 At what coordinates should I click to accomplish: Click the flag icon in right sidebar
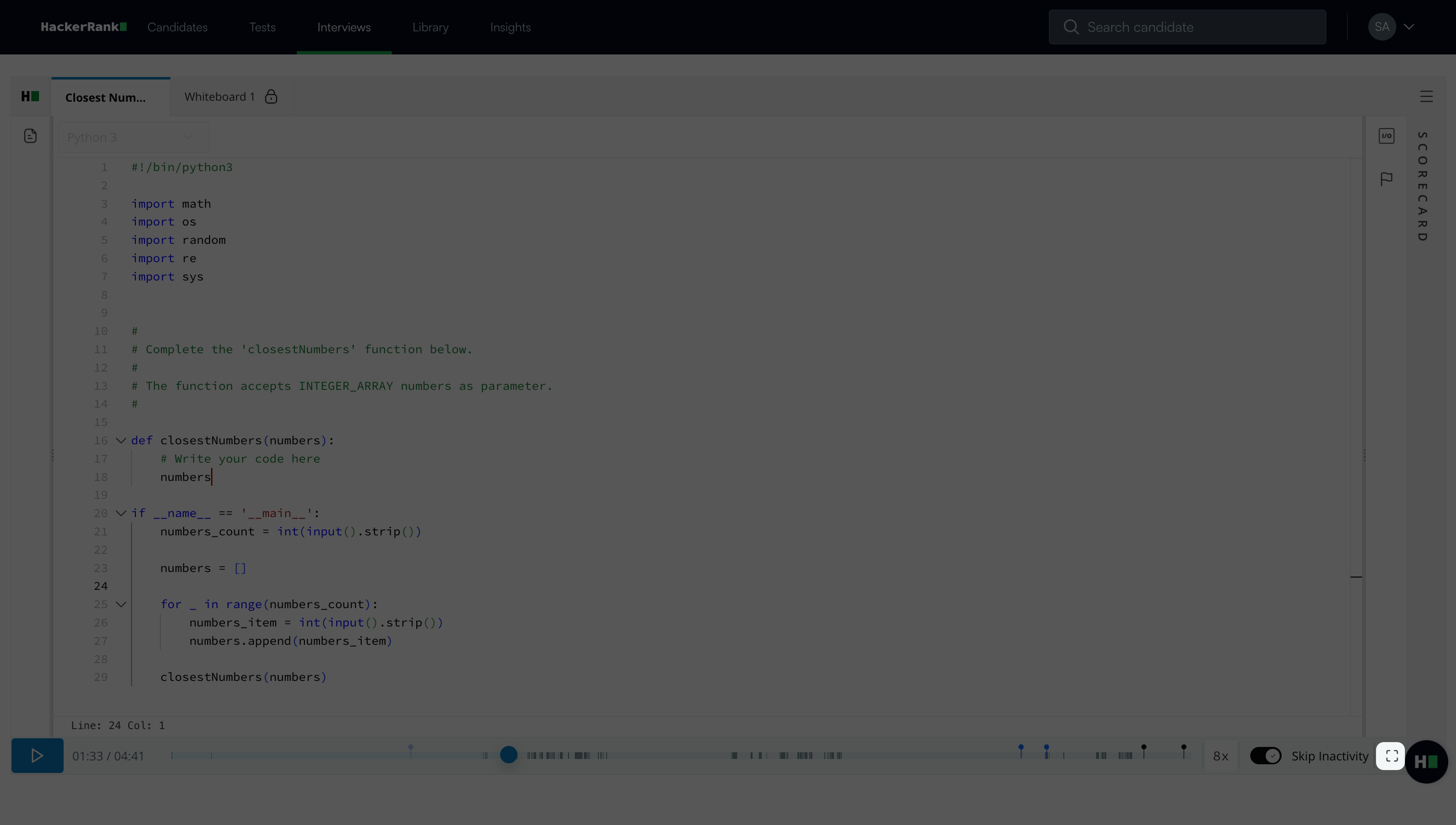click(x=1386, y=179)
